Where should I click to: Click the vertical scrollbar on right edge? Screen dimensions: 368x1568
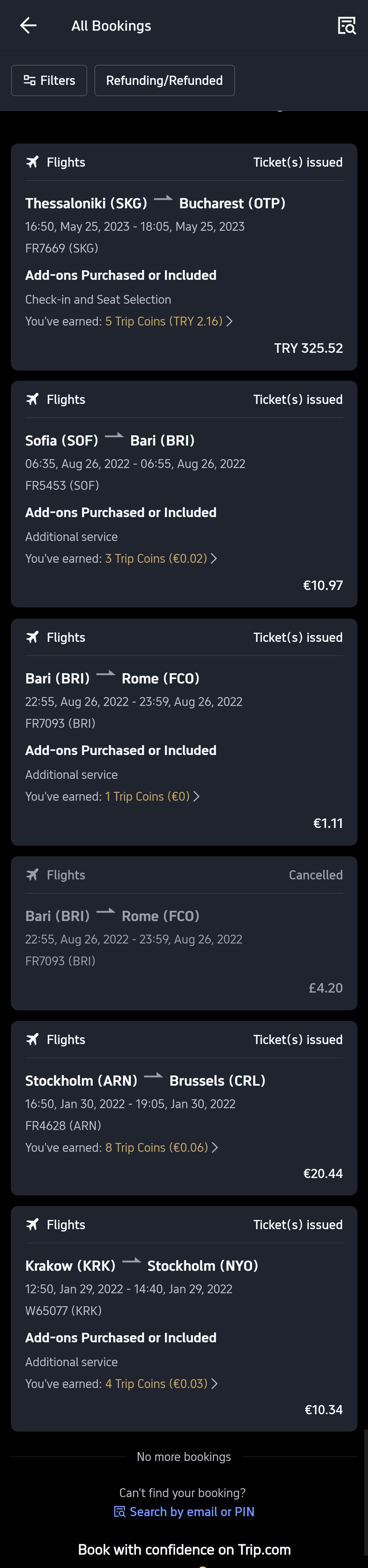tap(365, 1491)
